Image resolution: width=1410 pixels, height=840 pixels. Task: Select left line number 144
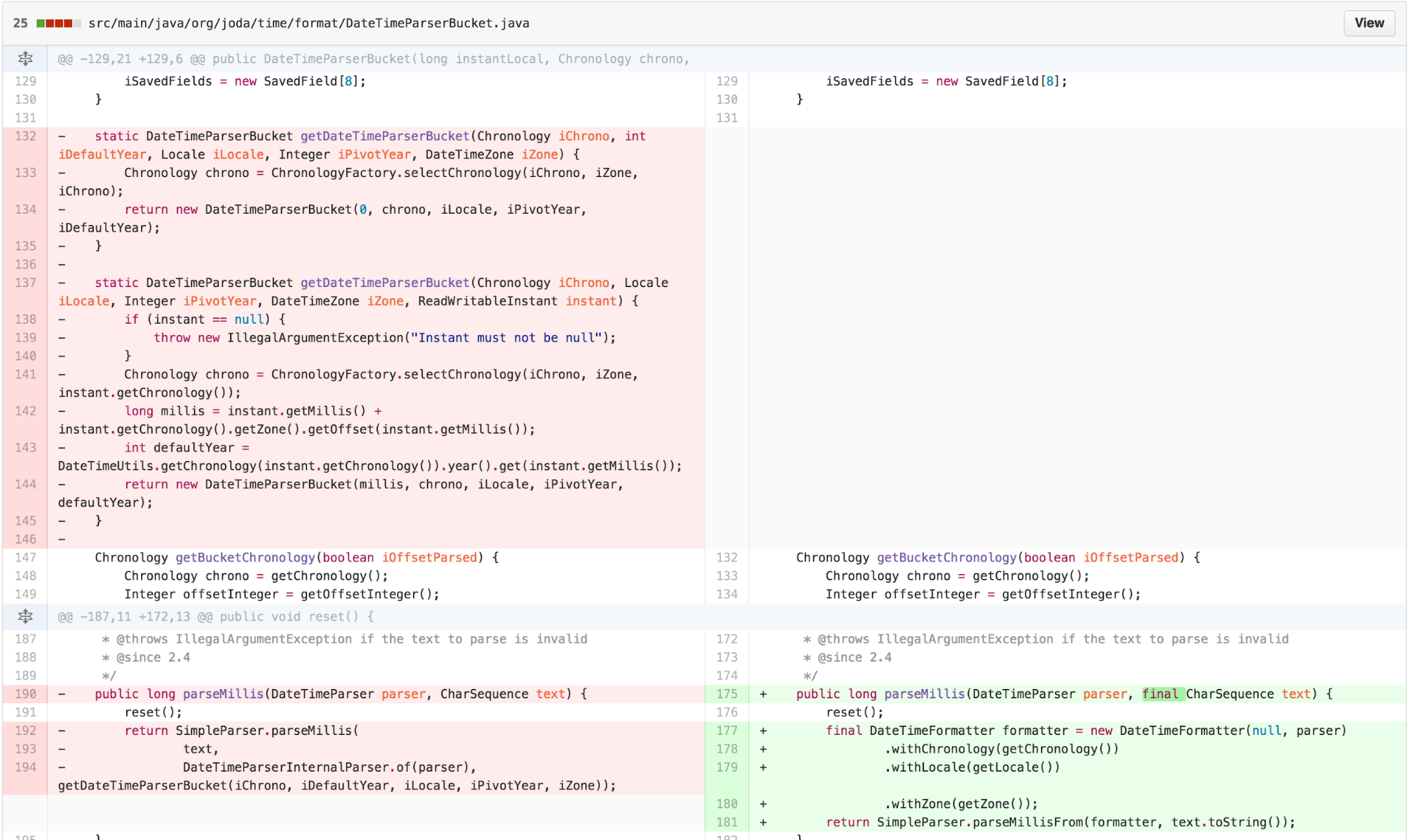click(25, 485)
